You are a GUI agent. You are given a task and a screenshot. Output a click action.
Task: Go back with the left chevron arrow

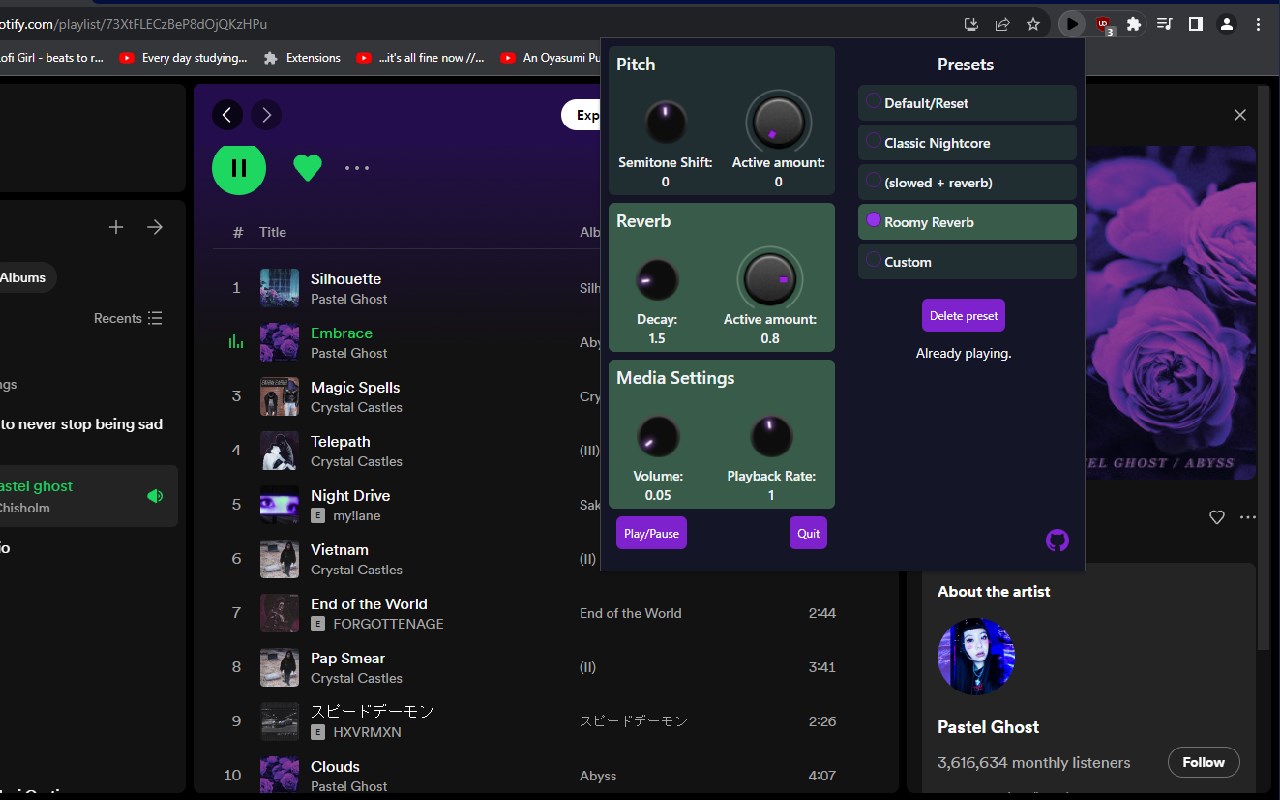227,115
